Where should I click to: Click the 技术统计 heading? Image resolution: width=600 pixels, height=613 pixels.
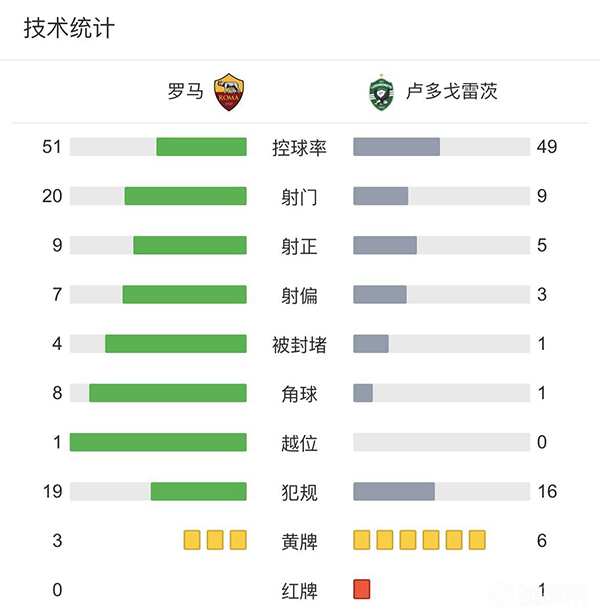tap(69, 28)
